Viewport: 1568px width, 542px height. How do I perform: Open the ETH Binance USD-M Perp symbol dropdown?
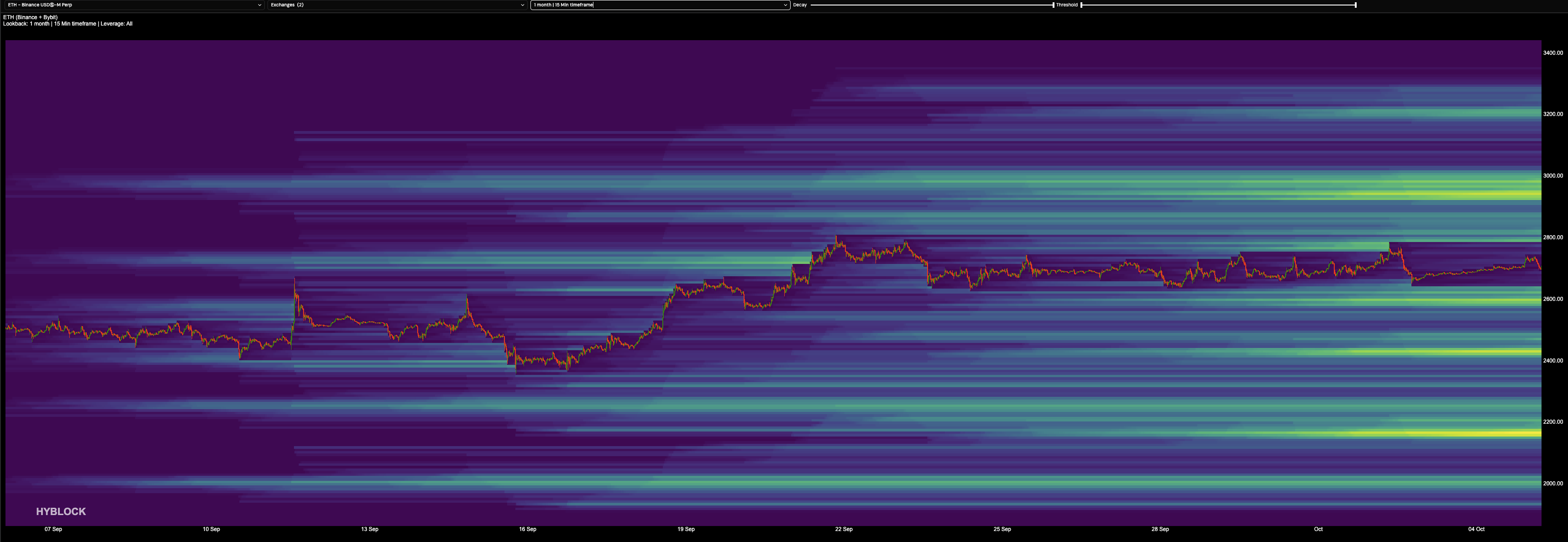pos(133,5)
